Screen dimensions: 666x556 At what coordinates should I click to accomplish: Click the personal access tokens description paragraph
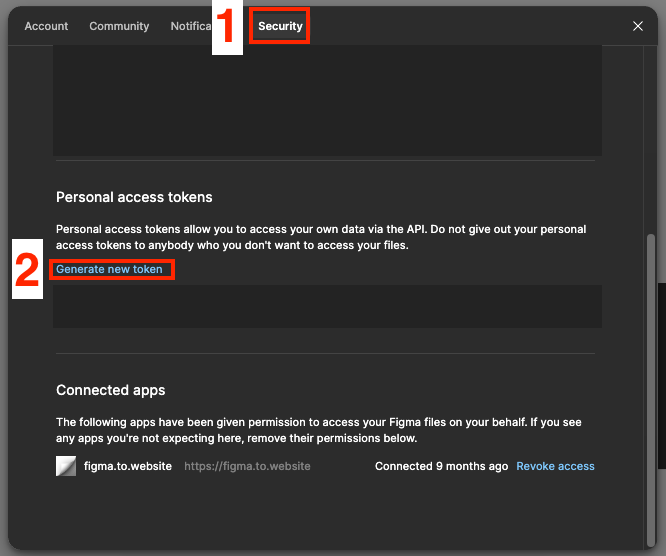[x=321, y=237]
